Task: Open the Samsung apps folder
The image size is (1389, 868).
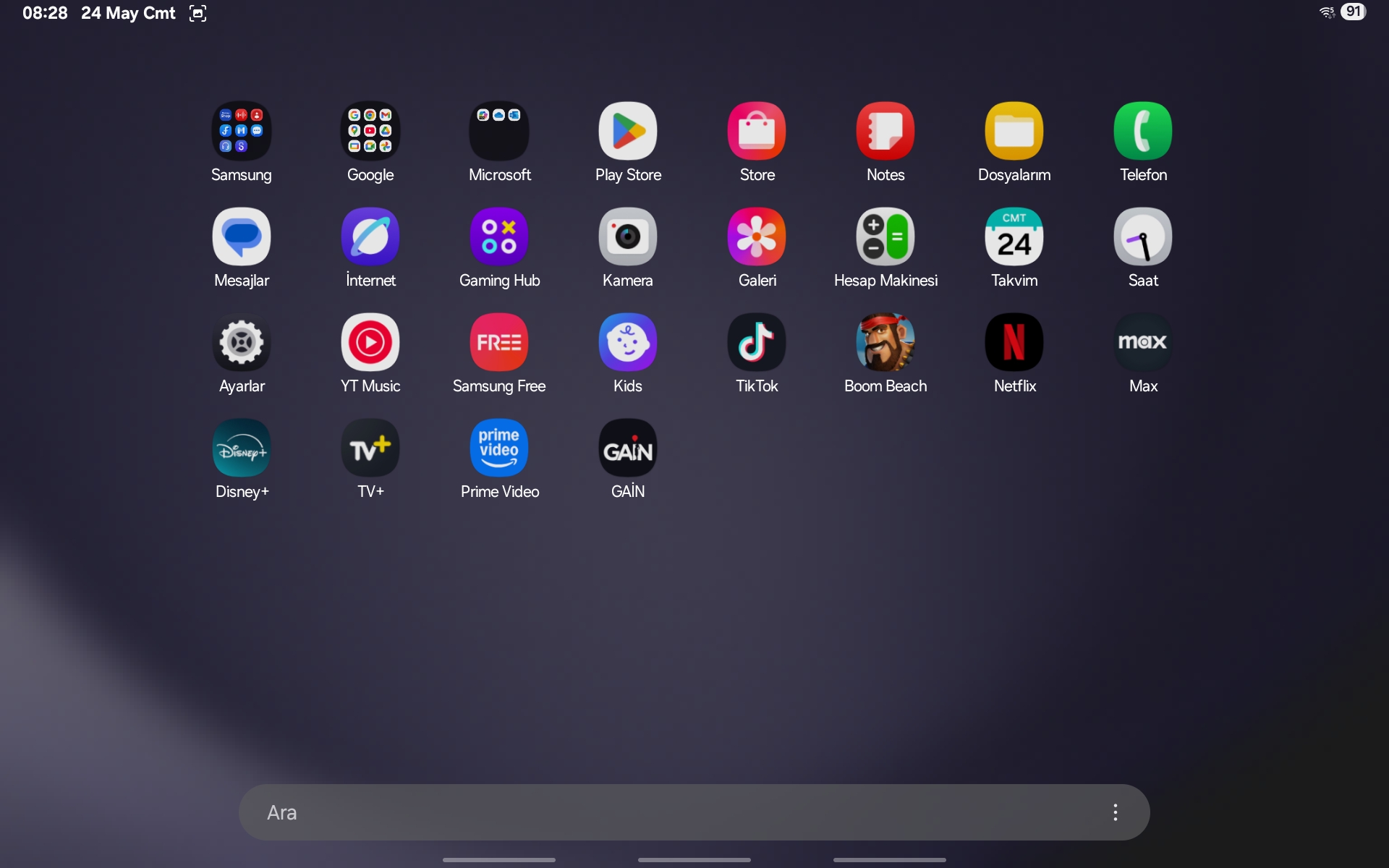Action: pyautogui.click(x=241, y=131)
